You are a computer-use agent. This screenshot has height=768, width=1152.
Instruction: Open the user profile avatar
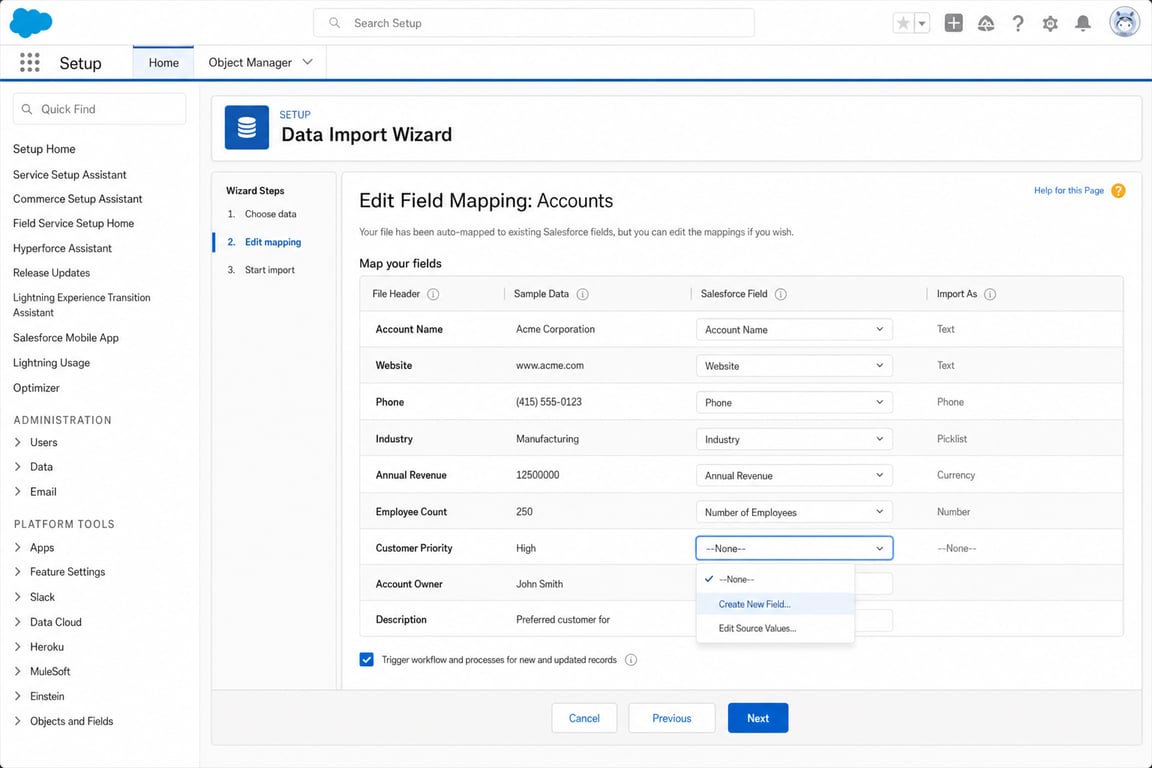pyautogui.click(x=1124, y=23)
